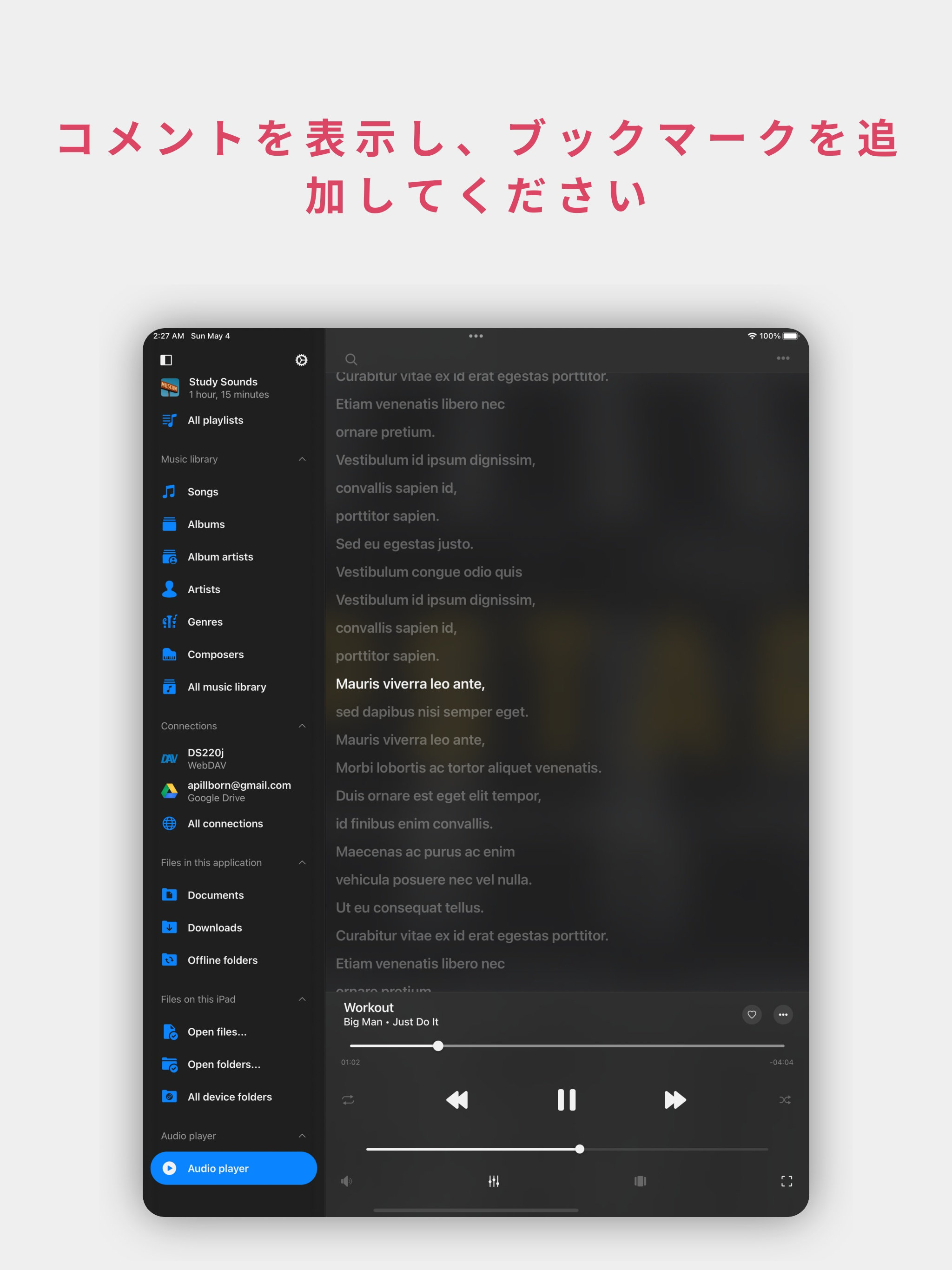
Task: Enable shuffle playback
Action: click(786, 1099)
